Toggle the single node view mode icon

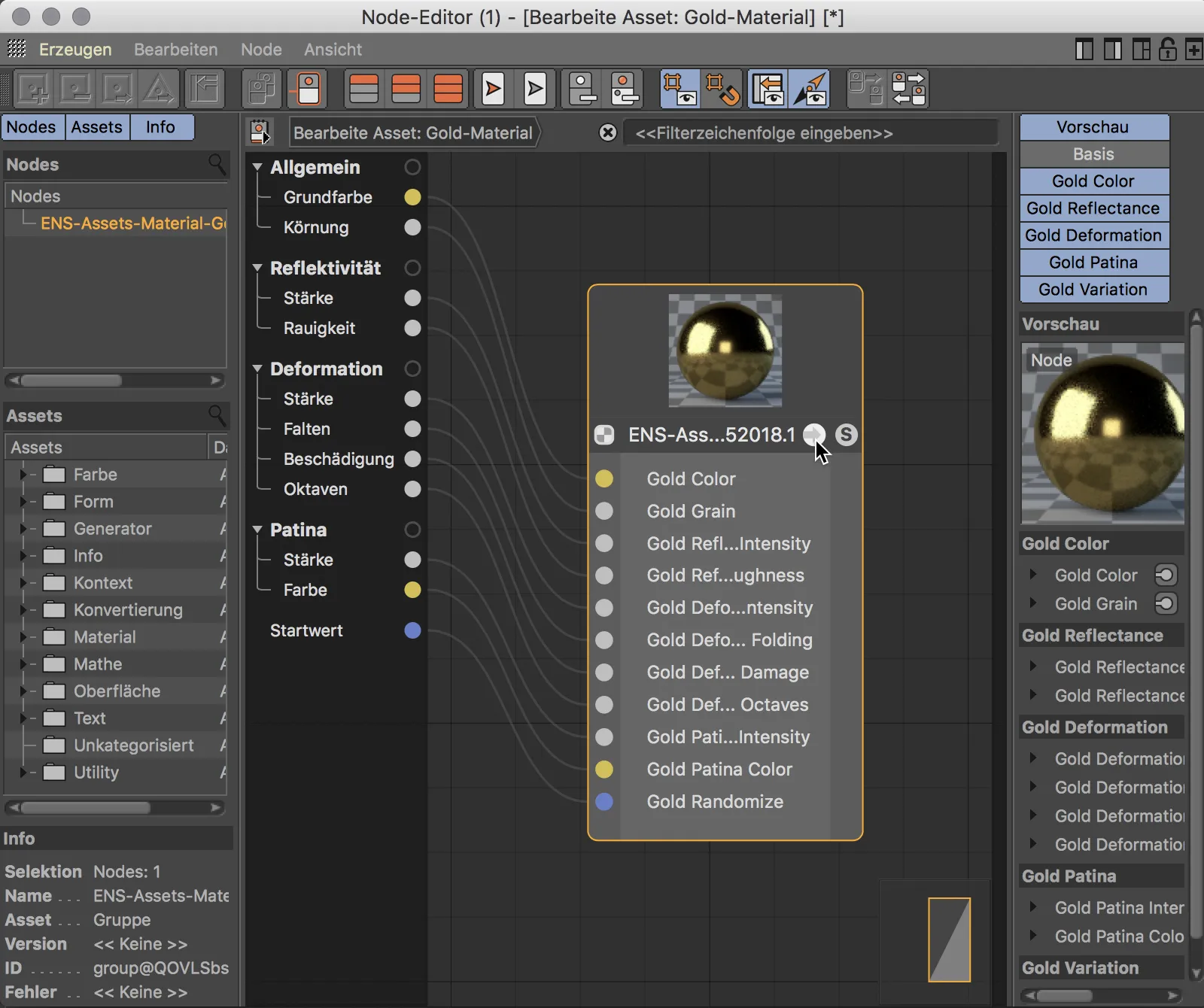pos(307,88)
